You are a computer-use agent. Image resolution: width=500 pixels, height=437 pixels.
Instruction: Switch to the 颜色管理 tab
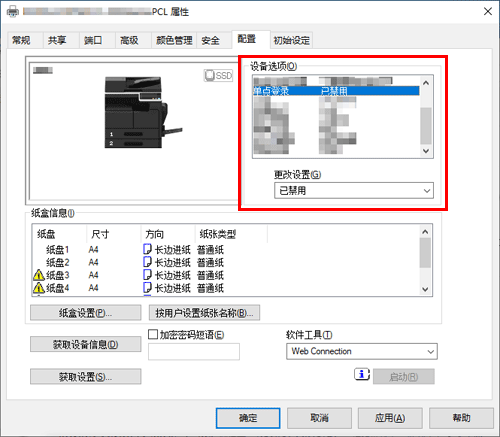[x=174, y=40]
